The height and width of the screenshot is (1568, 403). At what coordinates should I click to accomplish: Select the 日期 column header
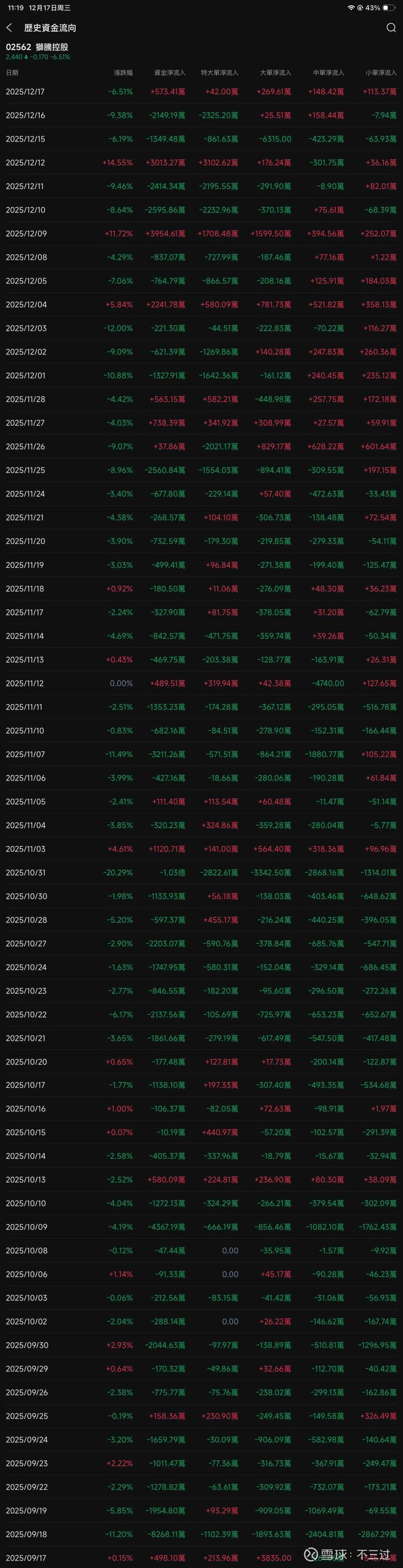(x=12, y=73)
